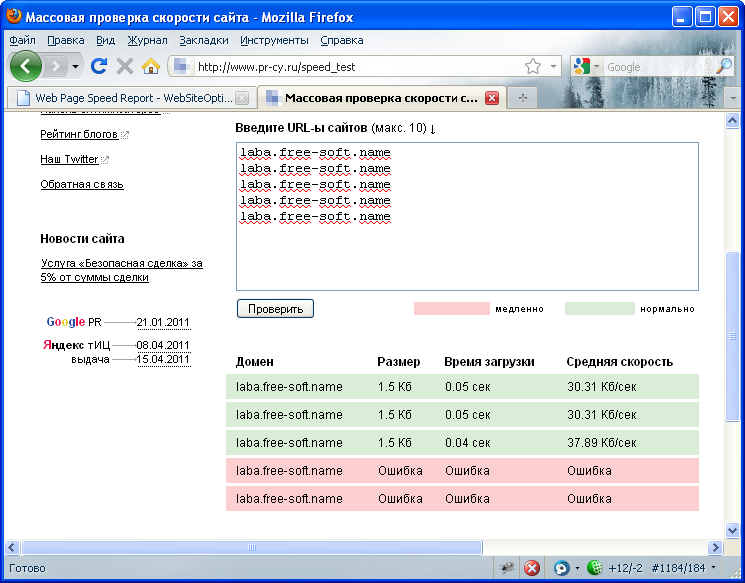Click the Время загрузки column header

click(489, 362)
